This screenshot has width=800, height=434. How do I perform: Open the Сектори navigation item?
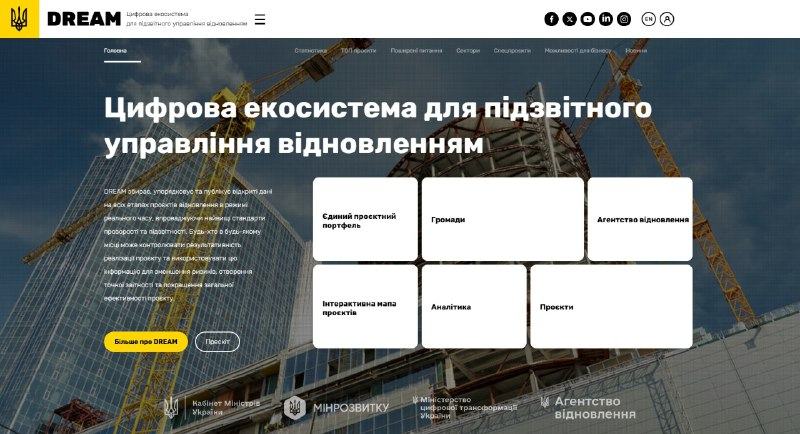468,49
